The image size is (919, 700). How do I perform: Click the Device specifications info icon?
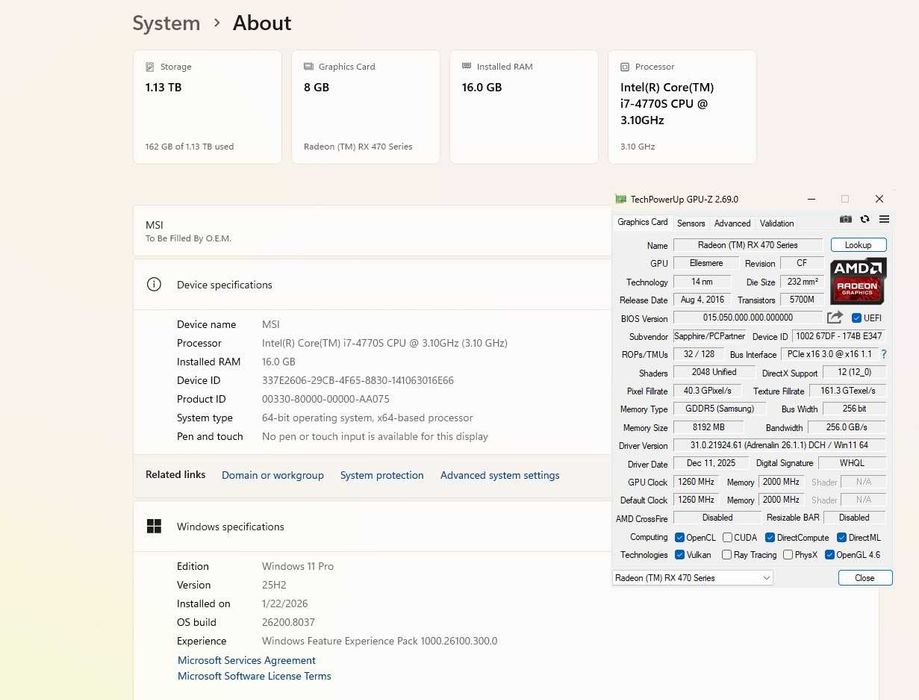154,284
